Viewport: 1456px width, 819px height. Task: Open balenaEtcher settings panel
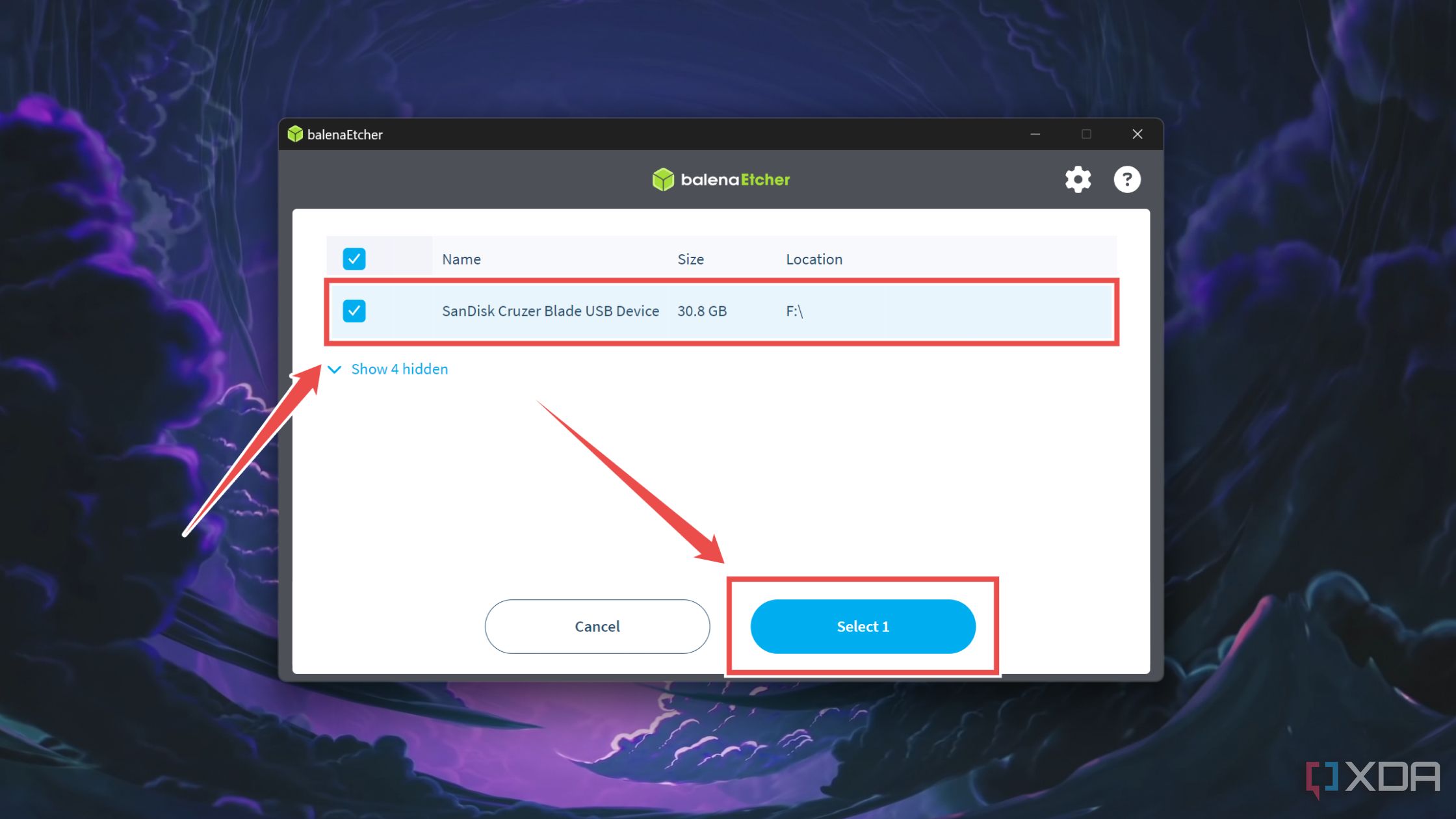point(1079,180)
